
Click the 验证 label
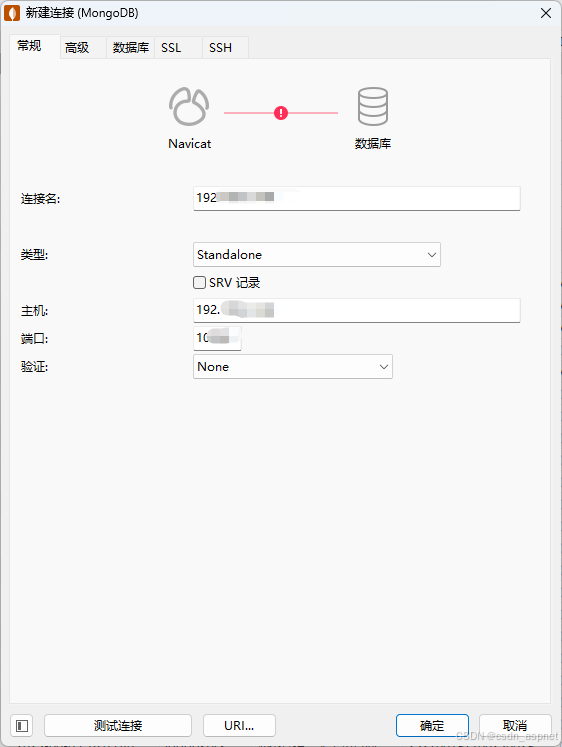coord(34,367)
